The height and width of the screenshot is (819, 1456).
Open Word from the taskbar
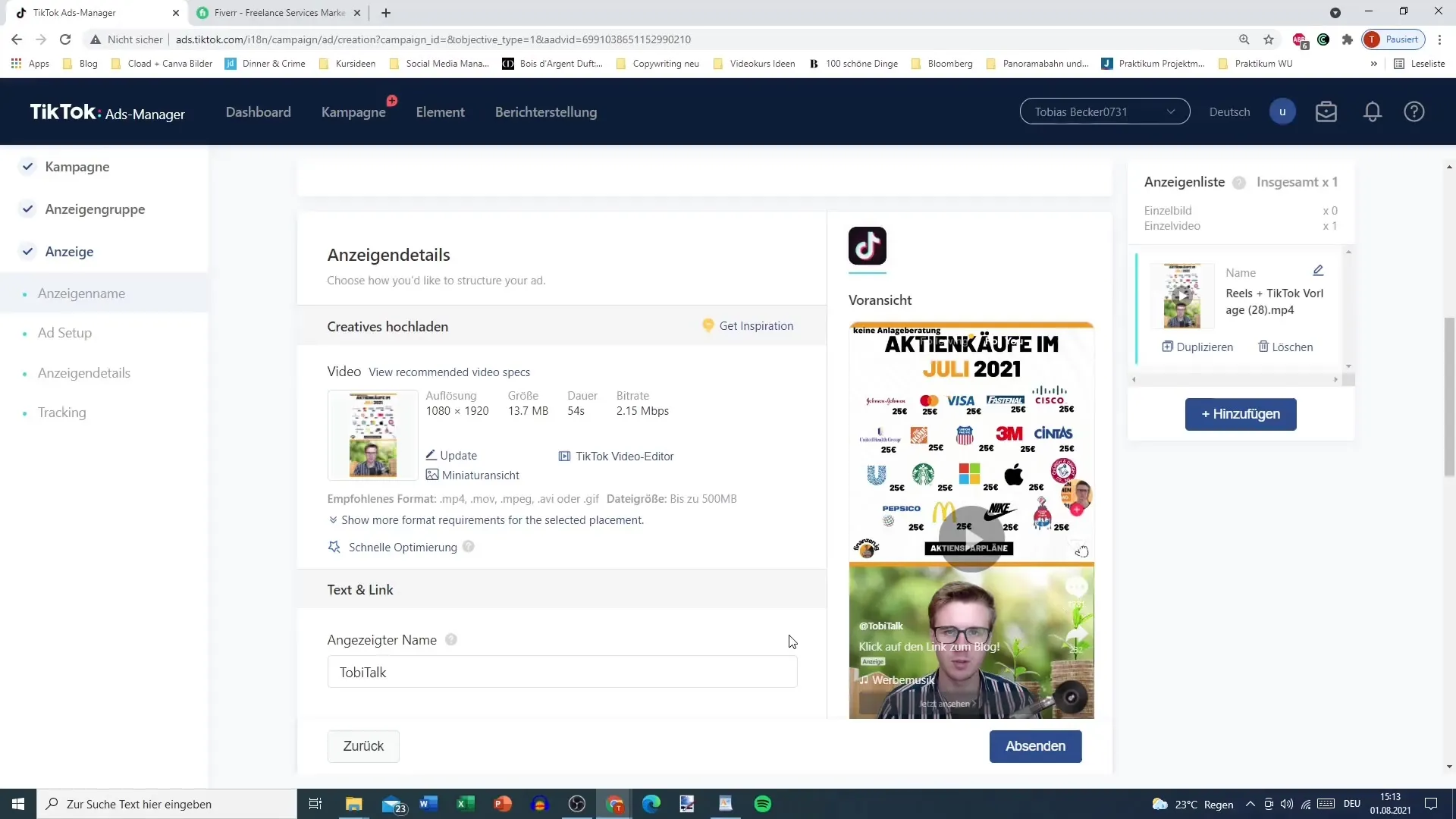428,804
